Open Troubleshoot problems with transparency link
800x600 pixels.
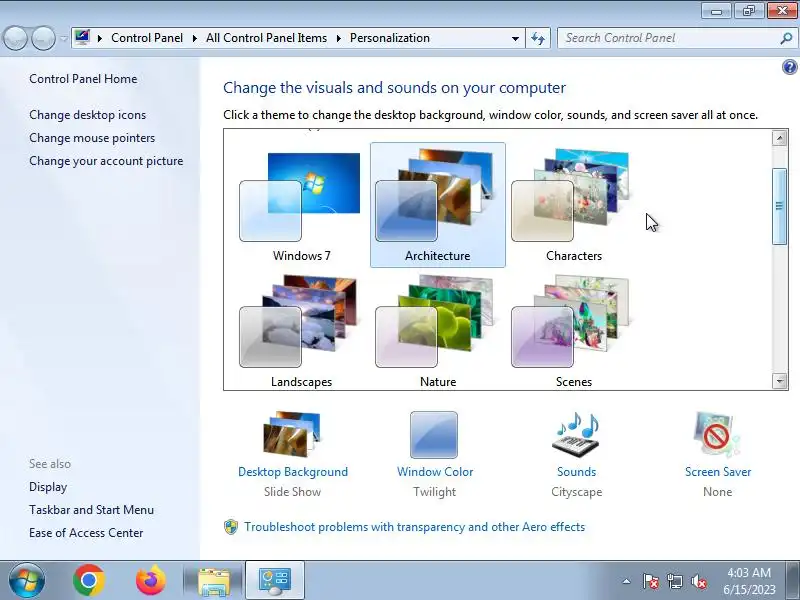pos(414,527)
